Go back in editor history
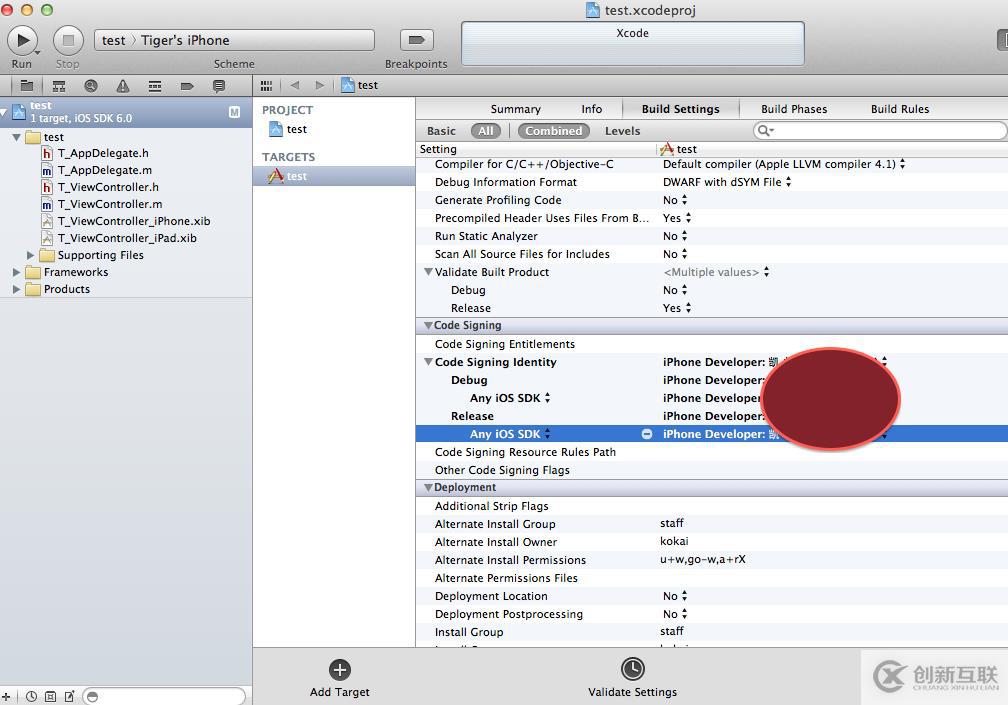 tap(295, 85)
